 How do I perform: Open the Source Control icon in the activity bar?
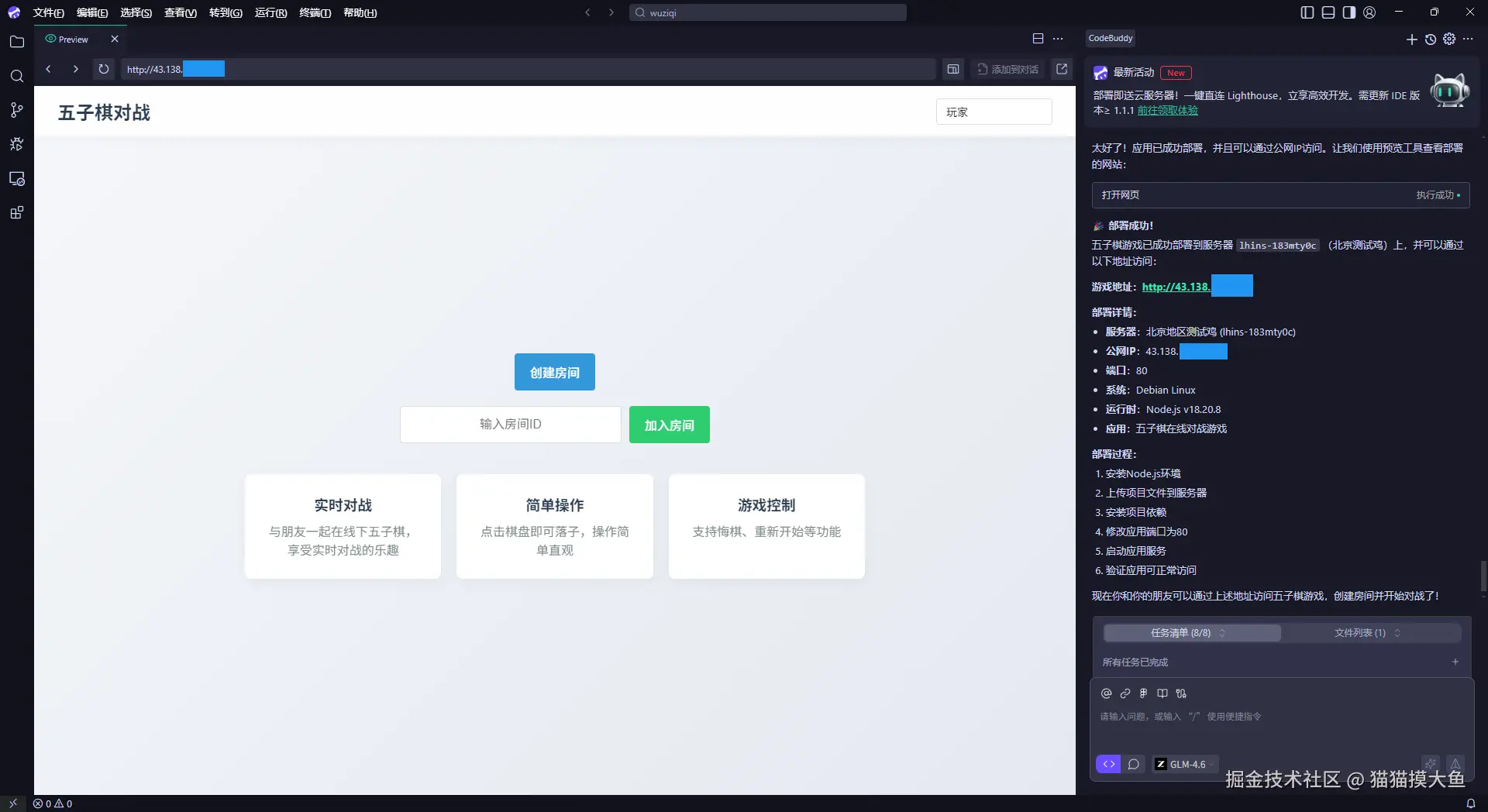pos(17,110)
